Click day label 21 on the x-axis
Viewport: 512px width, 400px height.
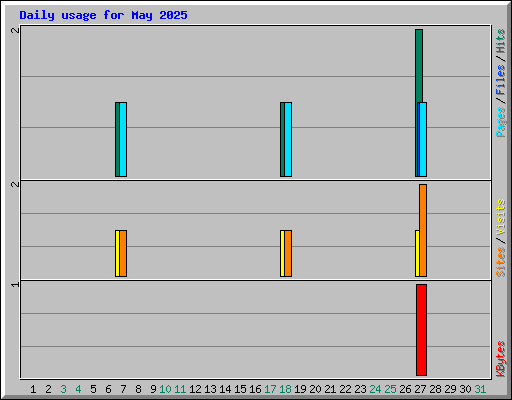click(330, 389)
